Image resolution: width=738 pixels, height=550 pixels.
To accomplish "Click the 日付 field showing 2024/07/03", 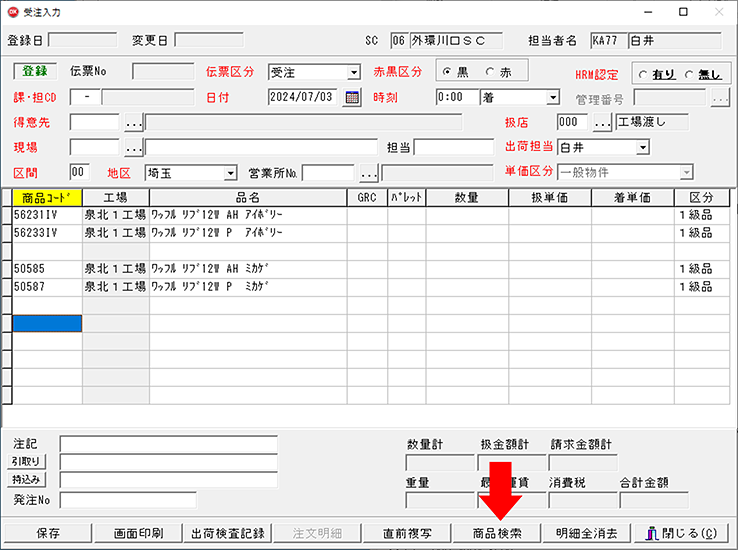I will pos(302,97).
